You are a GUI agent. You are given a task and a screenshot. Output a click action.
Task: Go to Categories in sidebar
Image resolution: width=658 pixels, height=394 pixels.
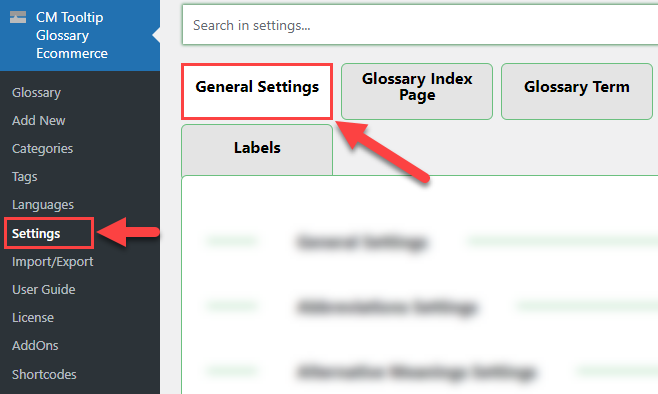click(x=42, y=149)
